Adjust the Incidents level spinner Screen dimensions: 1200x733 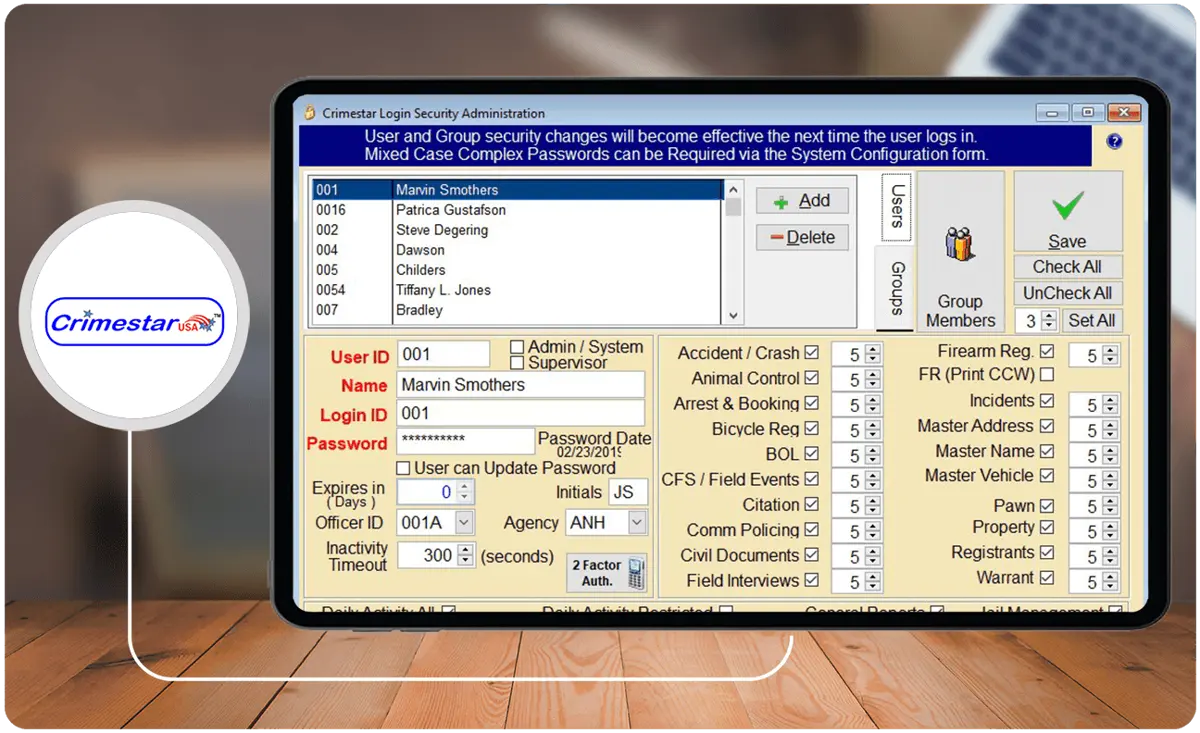[1110, 405]
